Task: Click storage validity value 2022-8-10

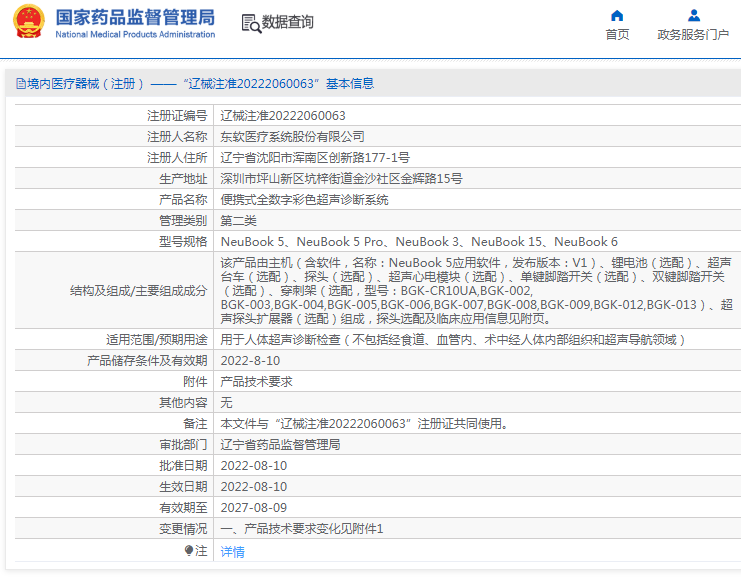Action: [x=250, y=361]
